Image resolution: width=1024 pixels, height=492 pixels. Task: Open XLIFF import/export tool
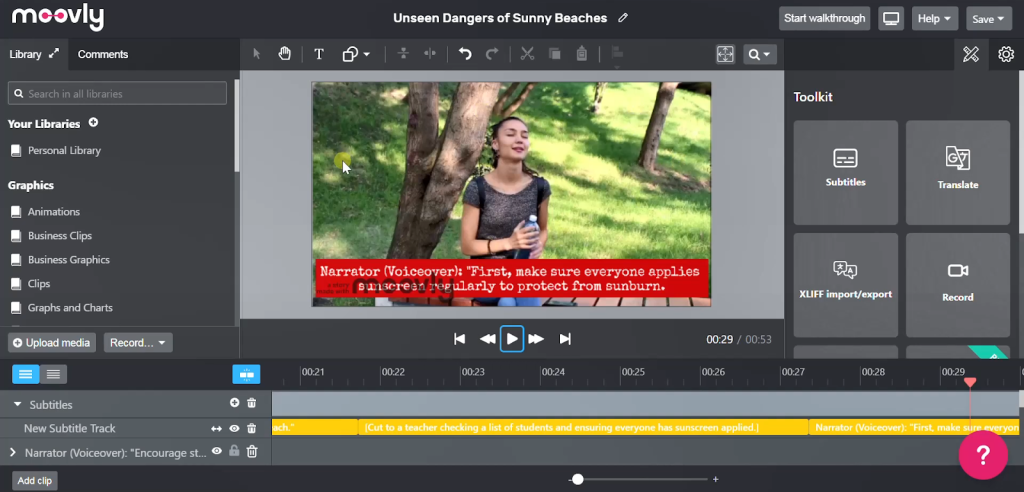click(845, 284)
